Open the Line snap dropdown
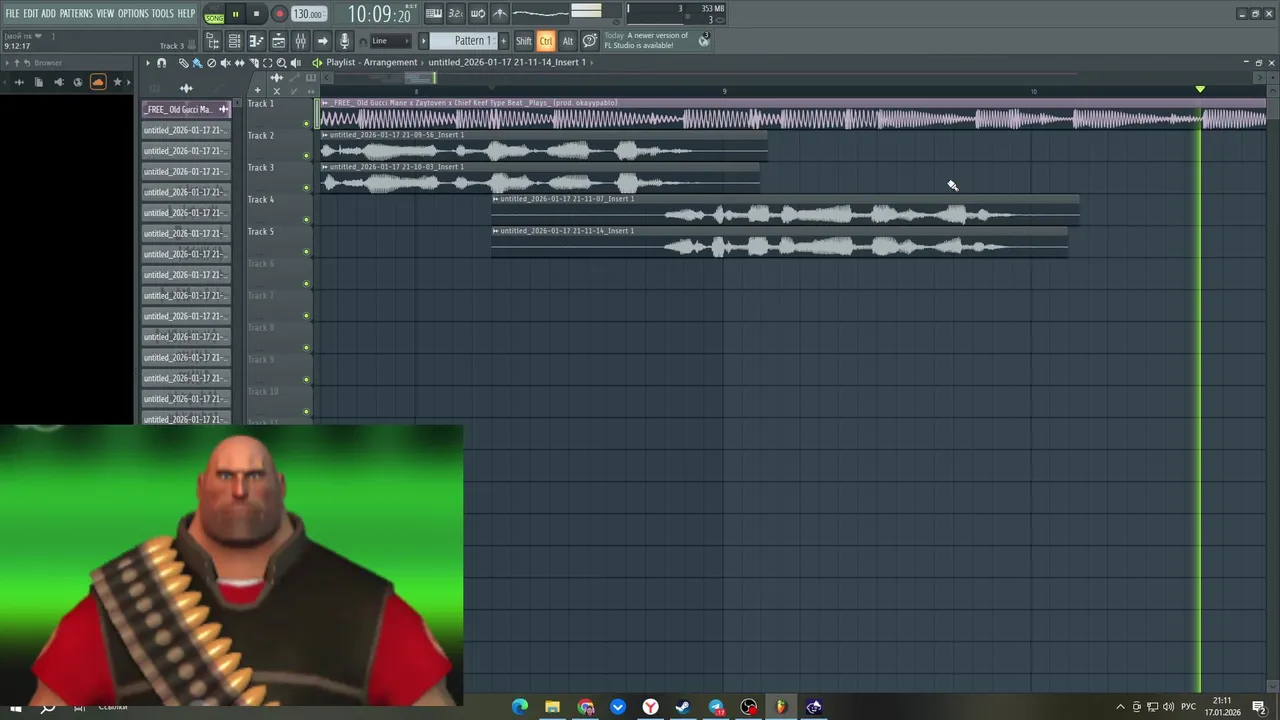 [x=390, y=41]
